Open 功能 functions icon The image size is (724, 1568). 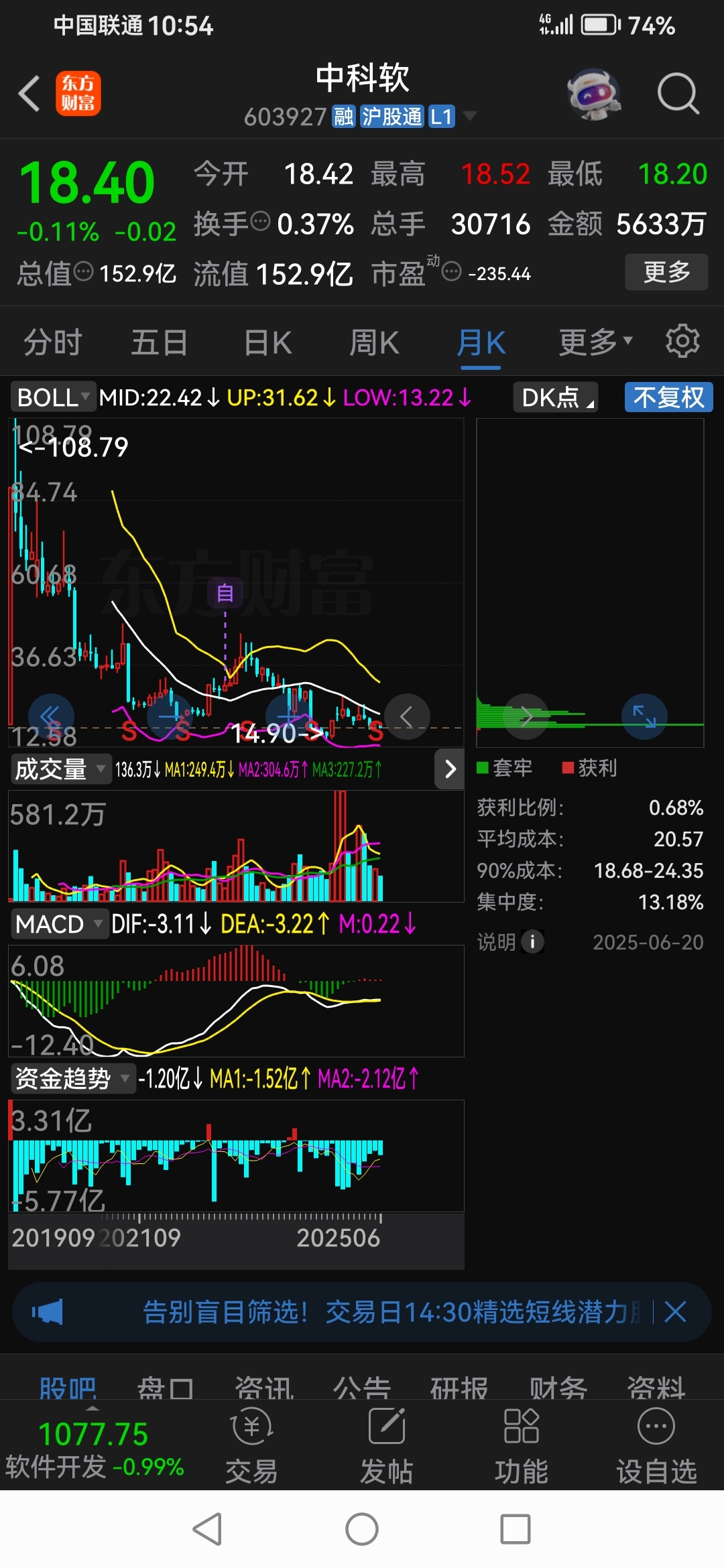click(x=522, y=1444)
